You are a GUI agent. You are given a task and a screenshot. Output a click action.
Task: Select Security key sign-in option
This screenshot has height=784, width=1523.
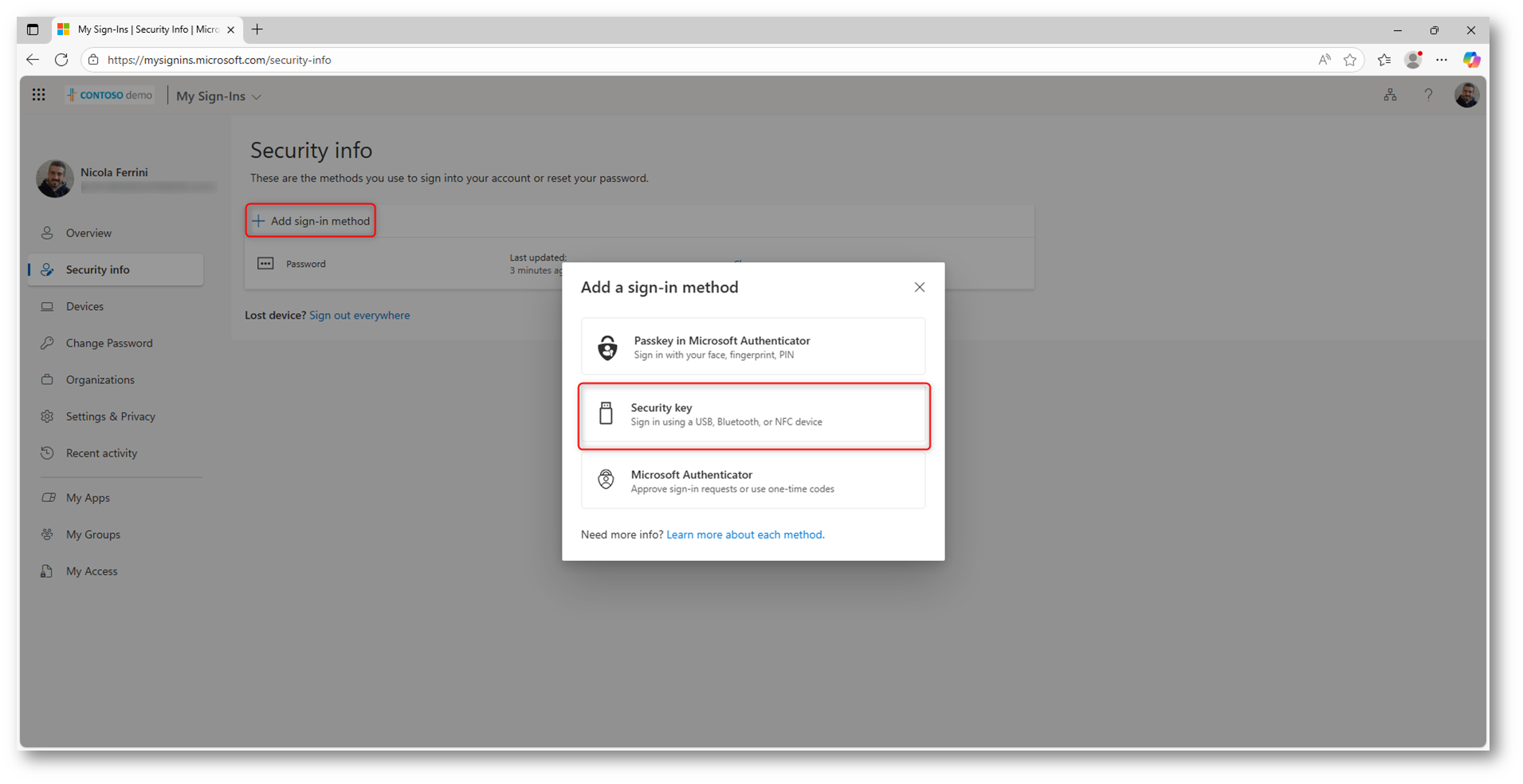click(753, 415)
